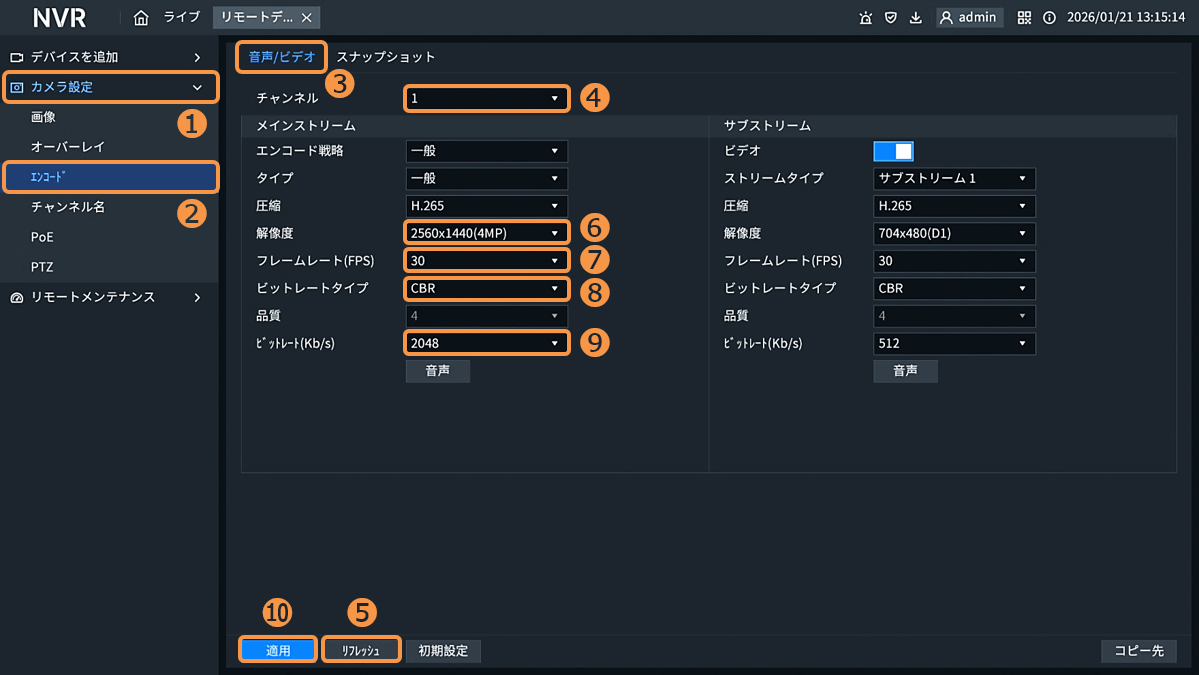This screenshot has width=1199, height=675.
Task: Open the alarm siren icon
Action: tap(865, 18)
